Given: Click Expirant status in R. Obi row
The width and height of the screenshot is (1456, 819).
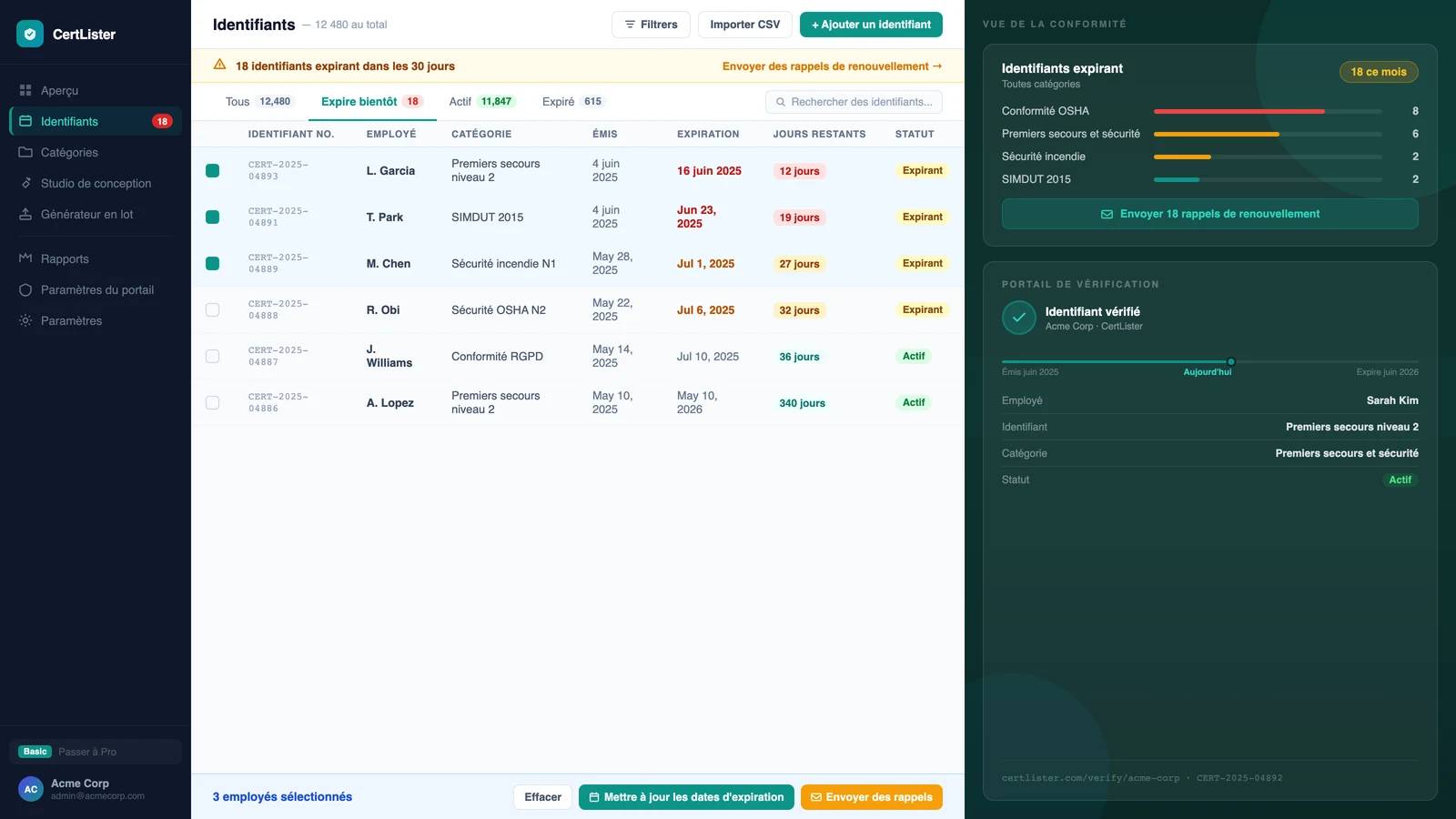Looking at the screenshot, I should click(922, 309).
